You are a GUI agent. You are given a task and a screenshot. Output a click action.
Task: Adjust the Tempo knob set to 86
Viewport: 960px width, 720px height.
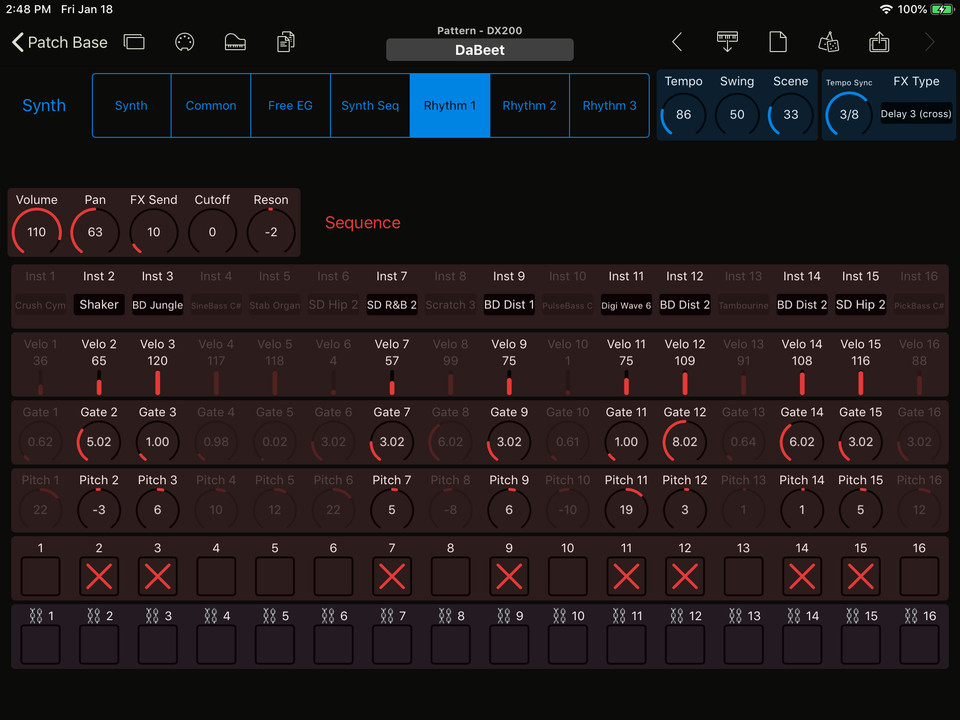[x=684, y=114]
